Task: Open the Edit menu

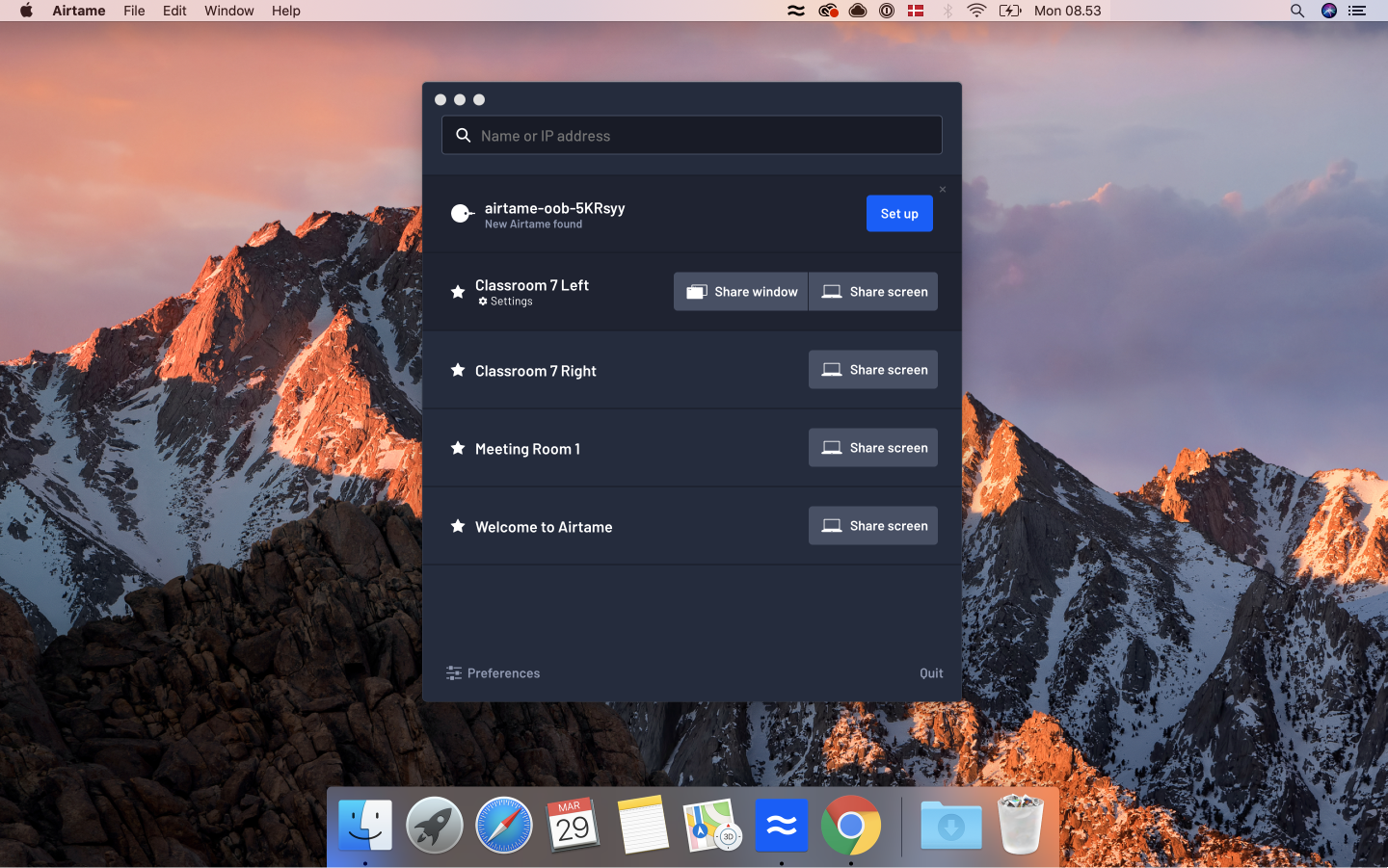Action: point(174,11)
